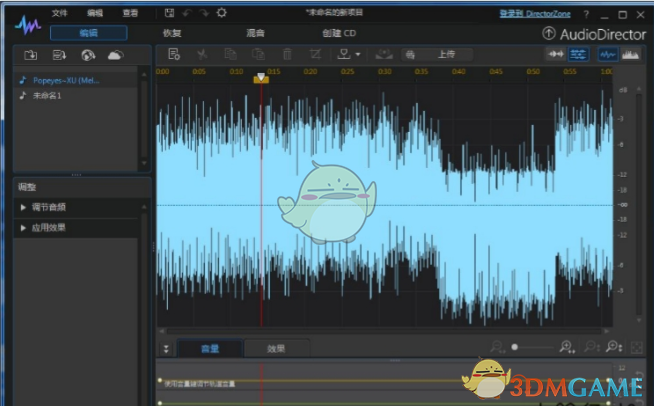The height and width of the screenshot is (406, 654).
Task: Switch to waveform view icon
Action: click(x=608, y=54)
